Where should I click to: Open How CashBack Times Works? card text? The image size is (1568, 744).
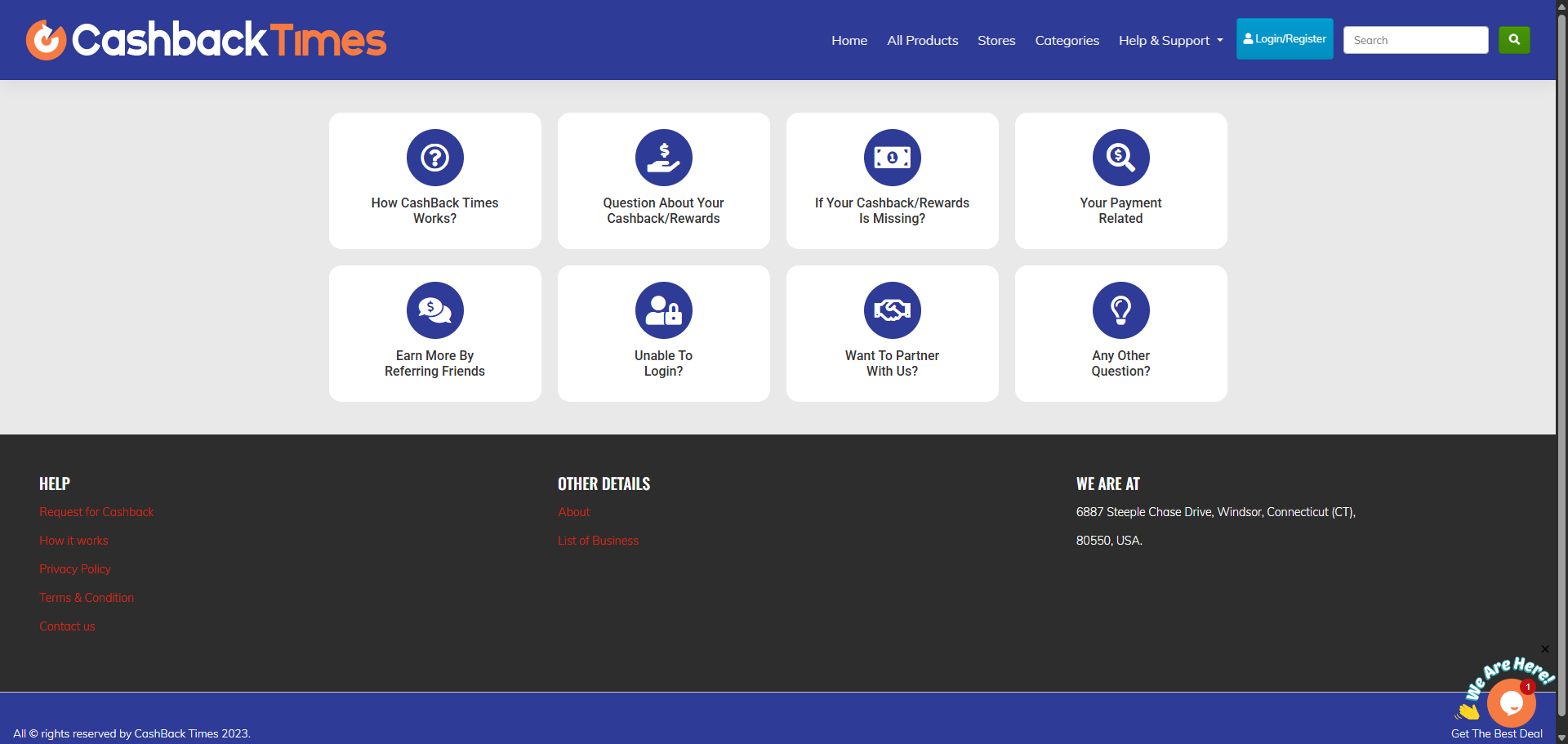434,211
